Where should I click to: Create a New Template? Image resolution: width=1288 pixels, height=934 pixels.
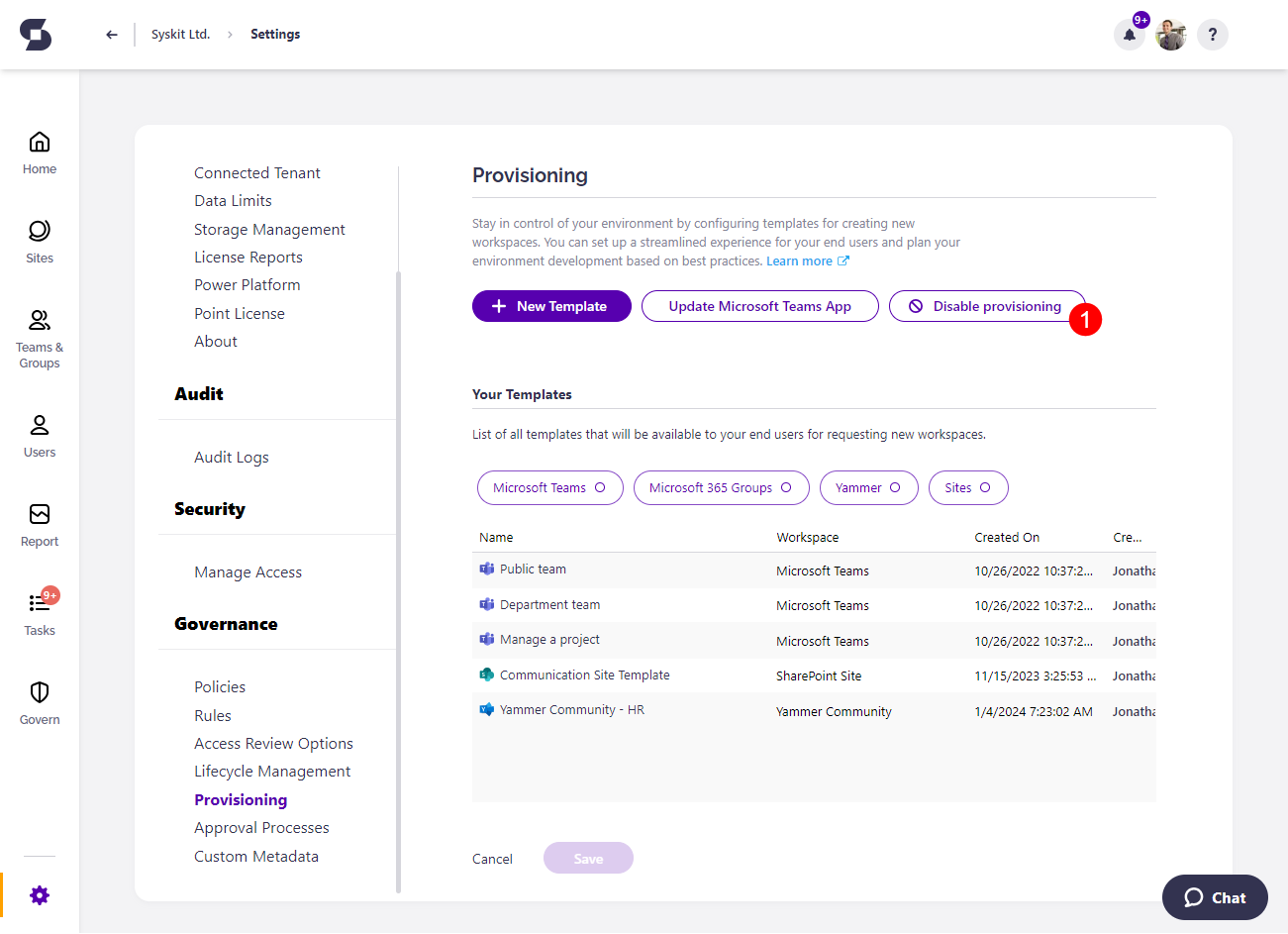coord(551,306)
